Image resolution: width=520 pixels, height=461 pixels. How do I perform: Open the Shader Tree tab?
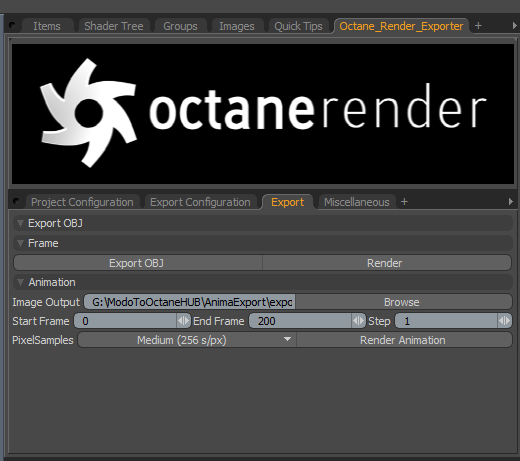(x=114, y=26)
